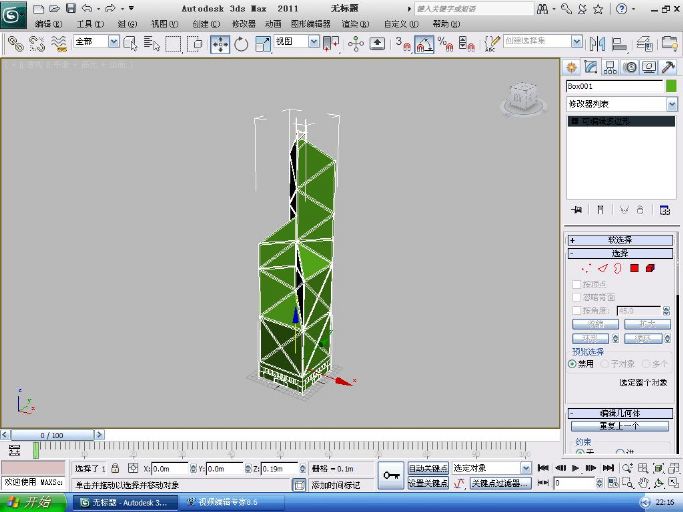Select the 子对象 preview radio button

[x=605, y=364]
